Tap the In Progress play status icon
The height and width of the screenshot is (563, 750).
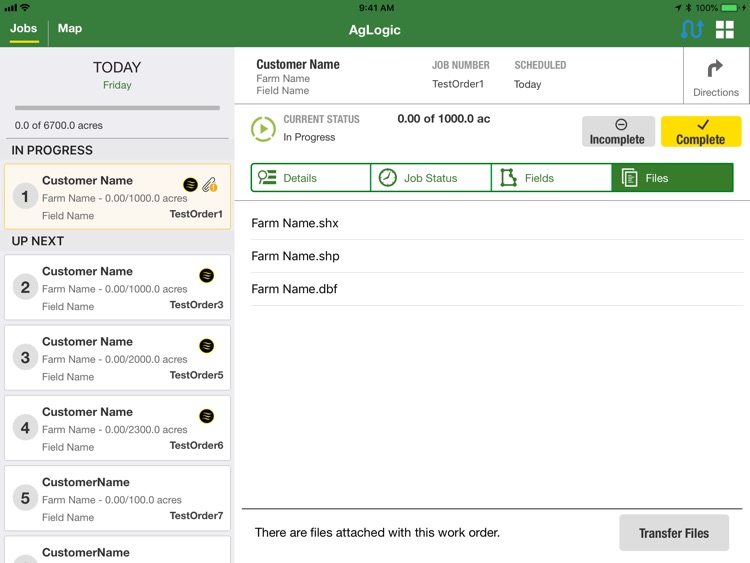(263, 129)
